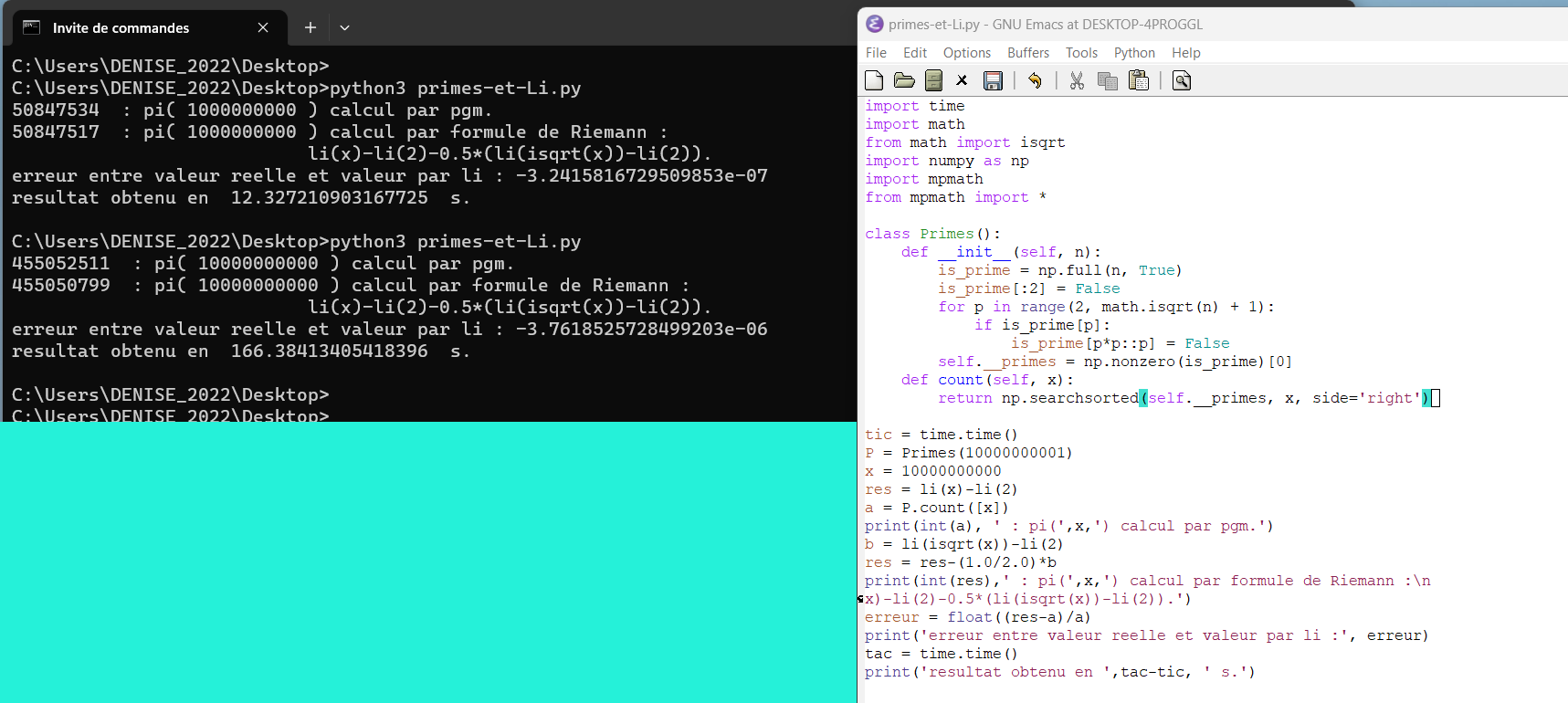Open terminal profile dropdown chevron

click(344, 28)
